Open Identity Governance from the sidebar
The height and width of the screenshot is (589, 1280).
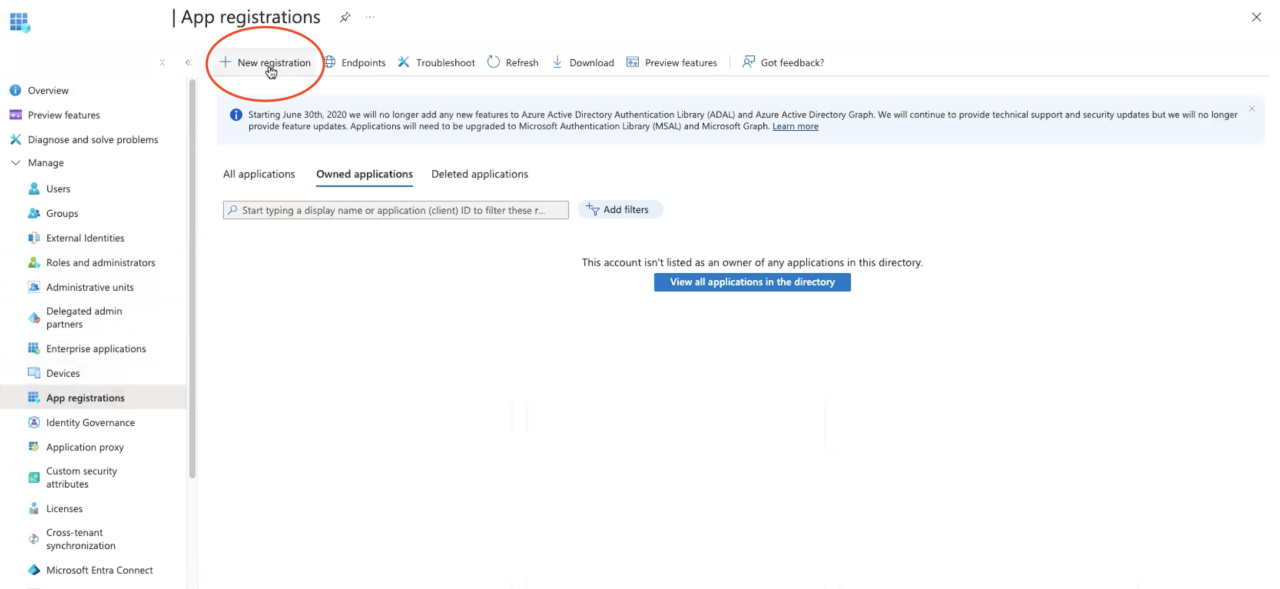tap(91, 422)
